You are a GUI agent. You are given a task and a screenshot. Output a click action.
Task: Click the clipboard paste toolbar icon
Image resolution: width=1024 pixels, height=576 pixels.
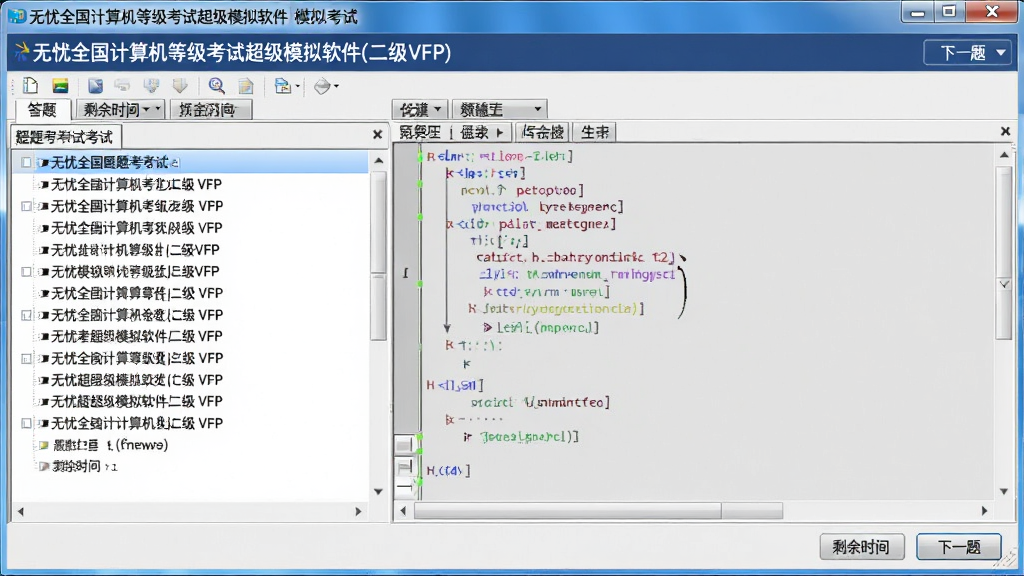(x=282, y=86)
